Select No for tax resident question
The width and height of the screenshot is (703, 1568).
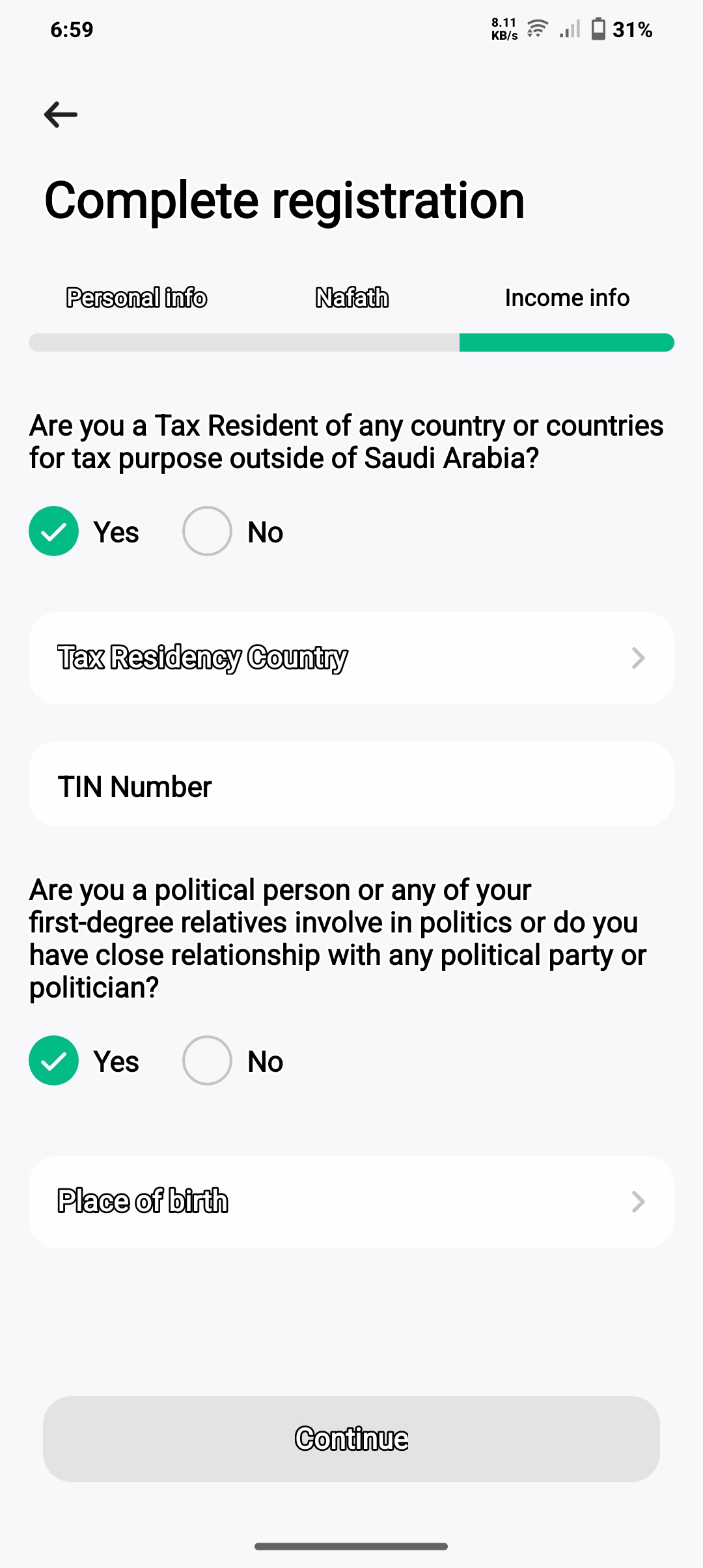207,531
